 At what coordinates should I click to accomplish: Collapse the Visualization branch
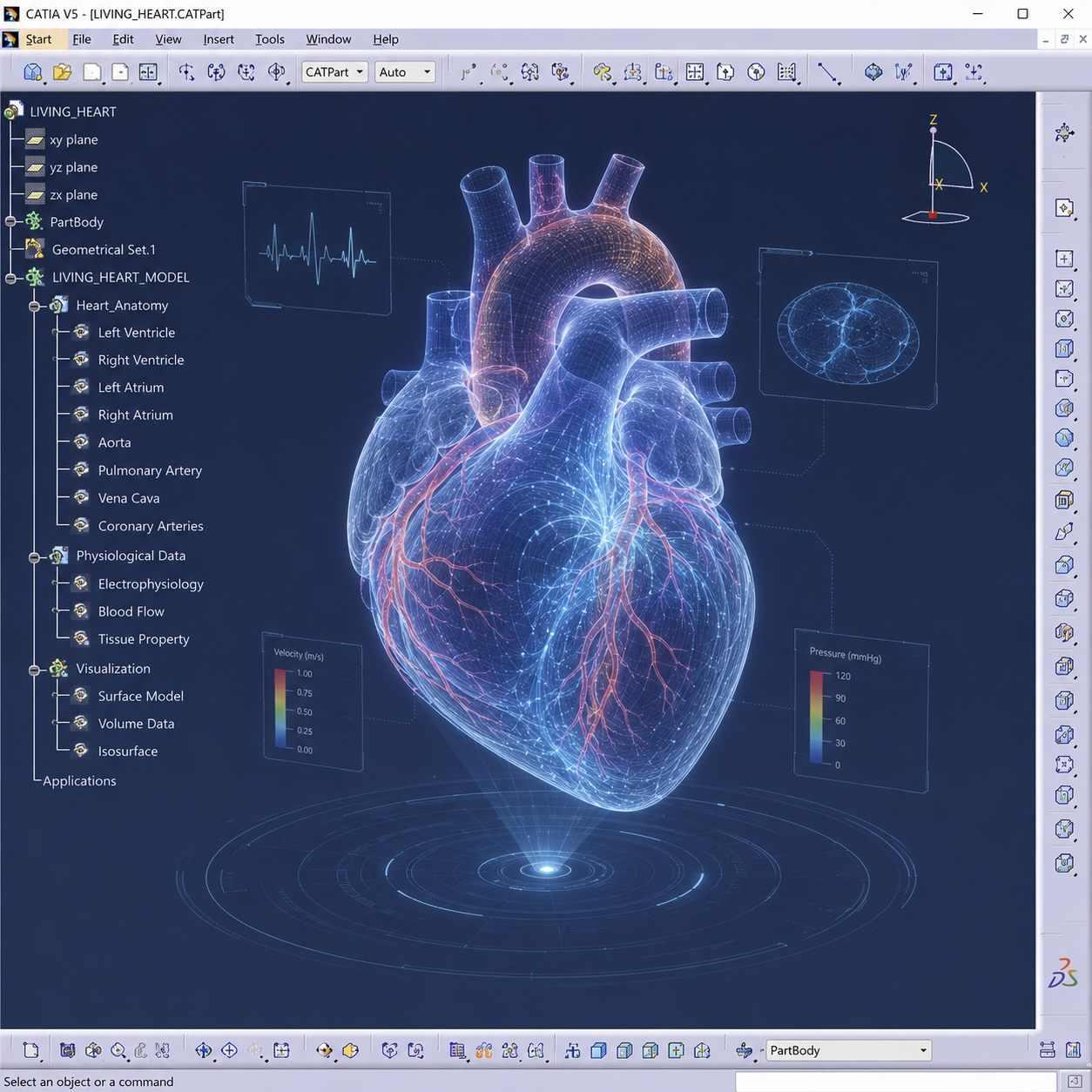[x=34, y=670]
